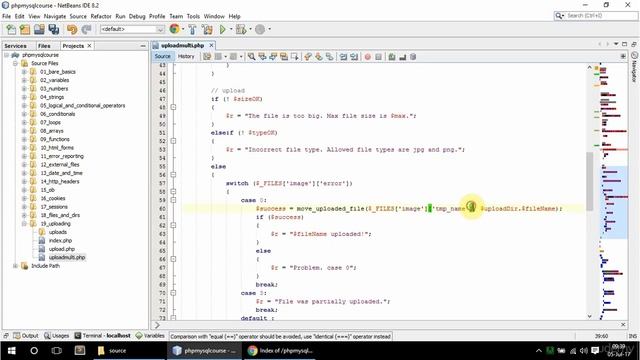Select upload.php in project tree
Viewport: 640px width, 360px height.
click(x=62, y=249)
